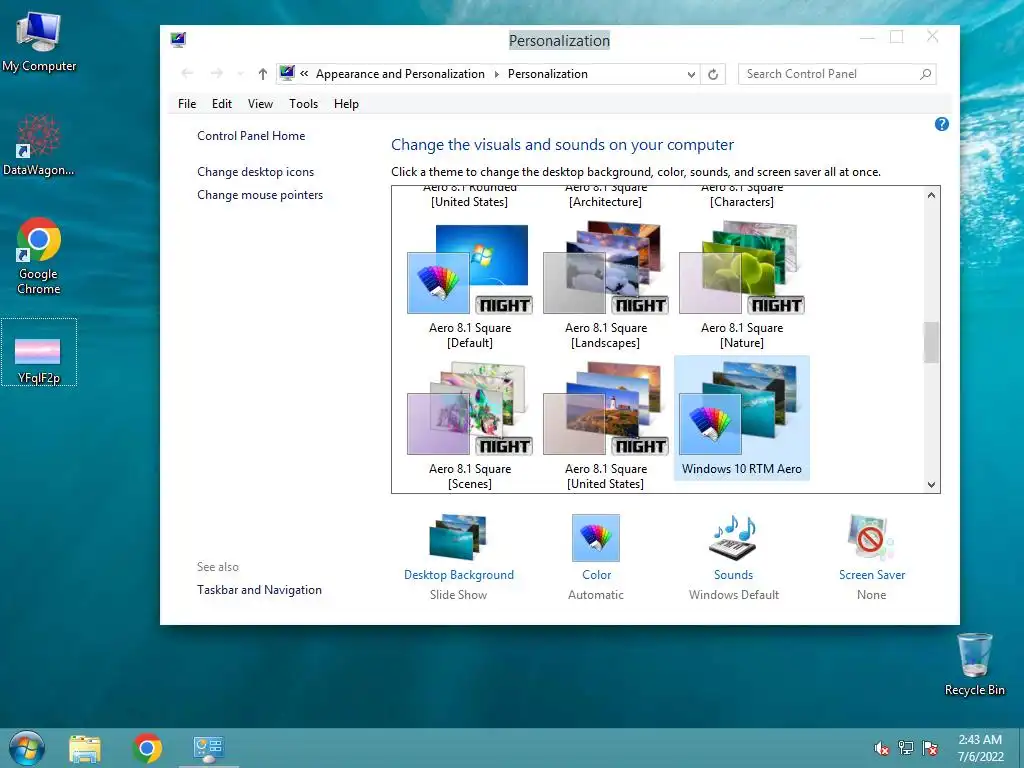The width and height of the screenshot is (1024, 768).
Task: Click the search magnifier icon
Action: point(925,74)
